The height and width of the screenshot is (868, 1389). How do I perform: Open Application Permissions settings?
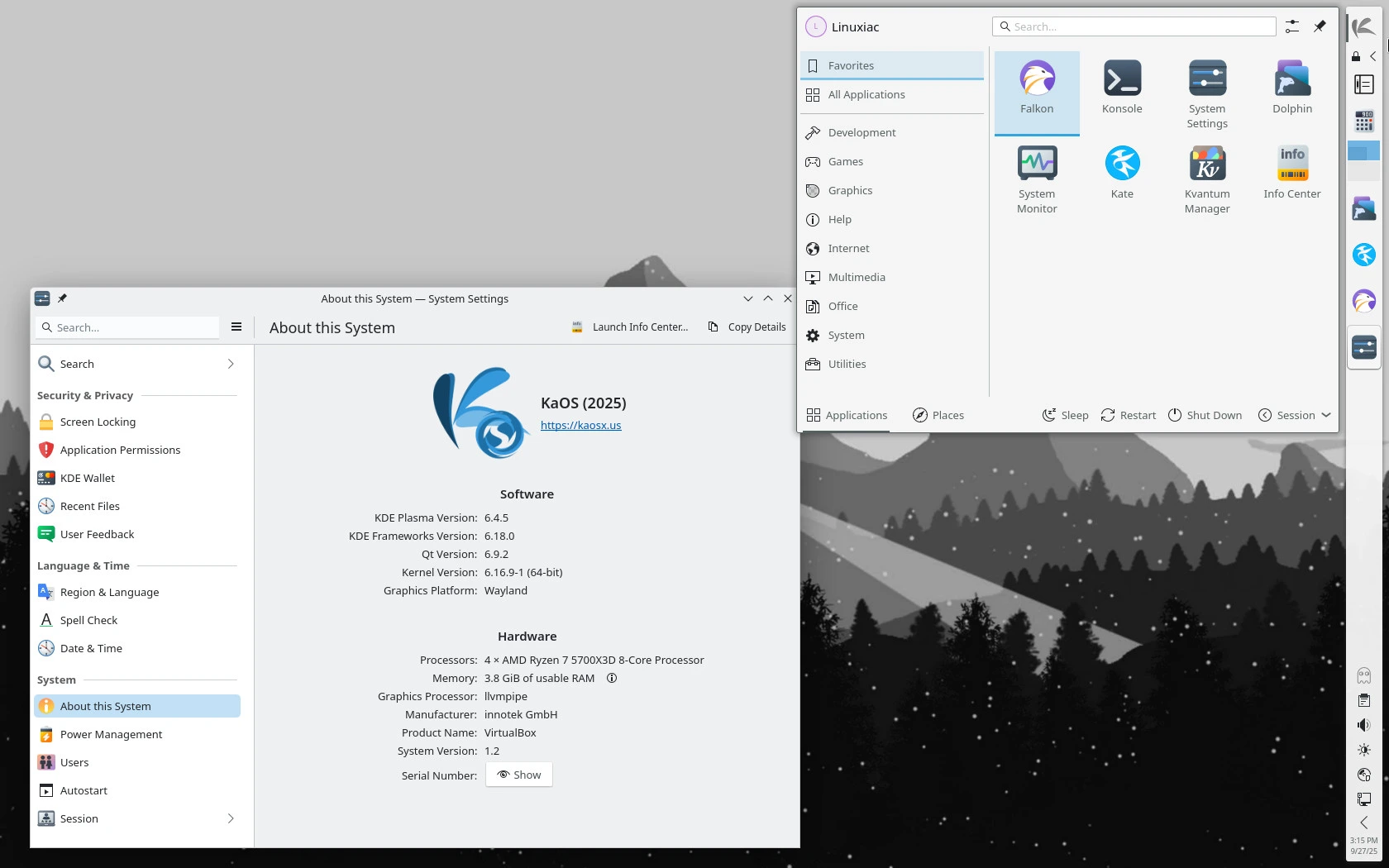point(137,450)
